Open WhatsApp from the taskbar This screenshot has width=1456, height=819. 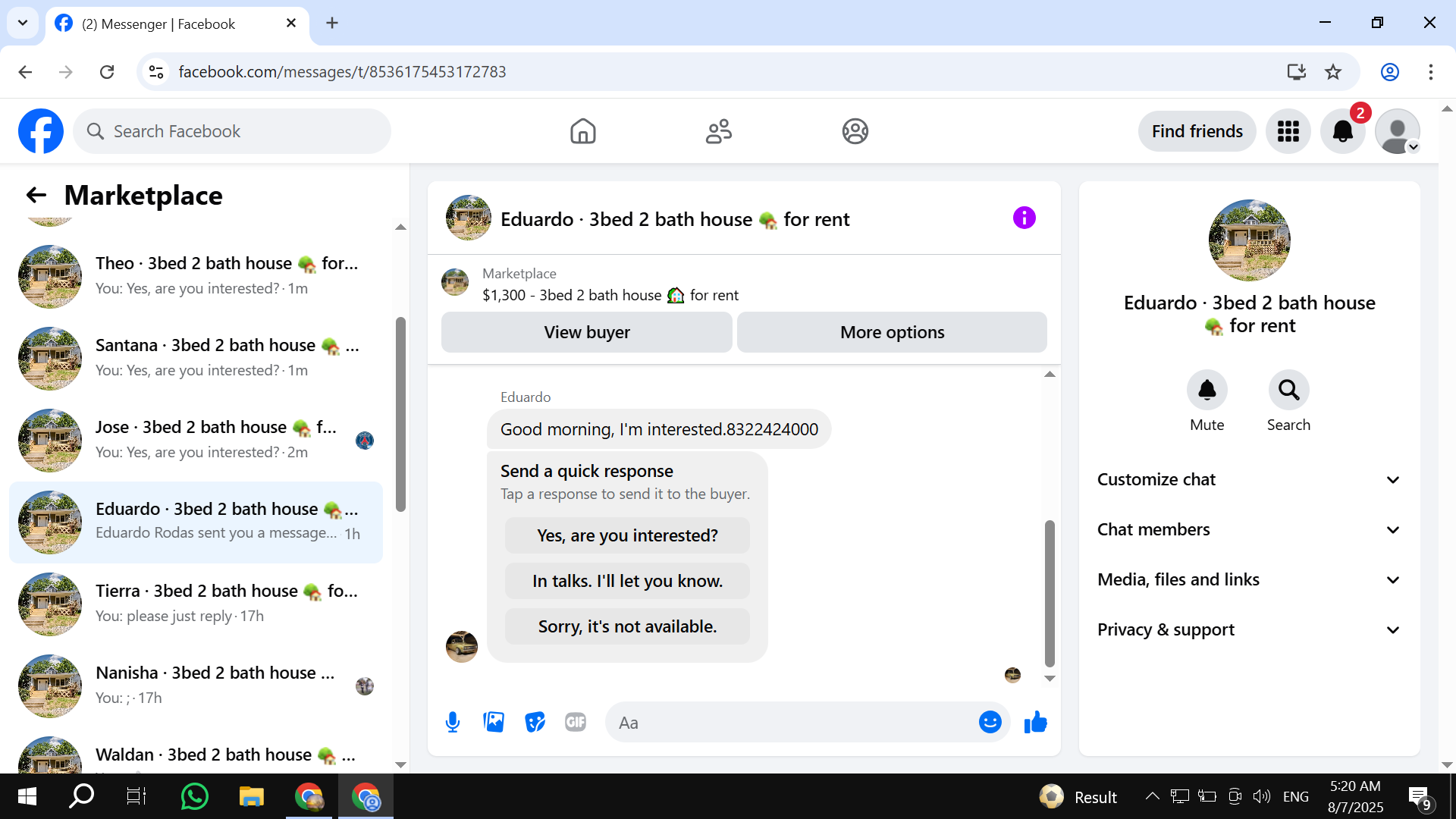click(195, 797)
